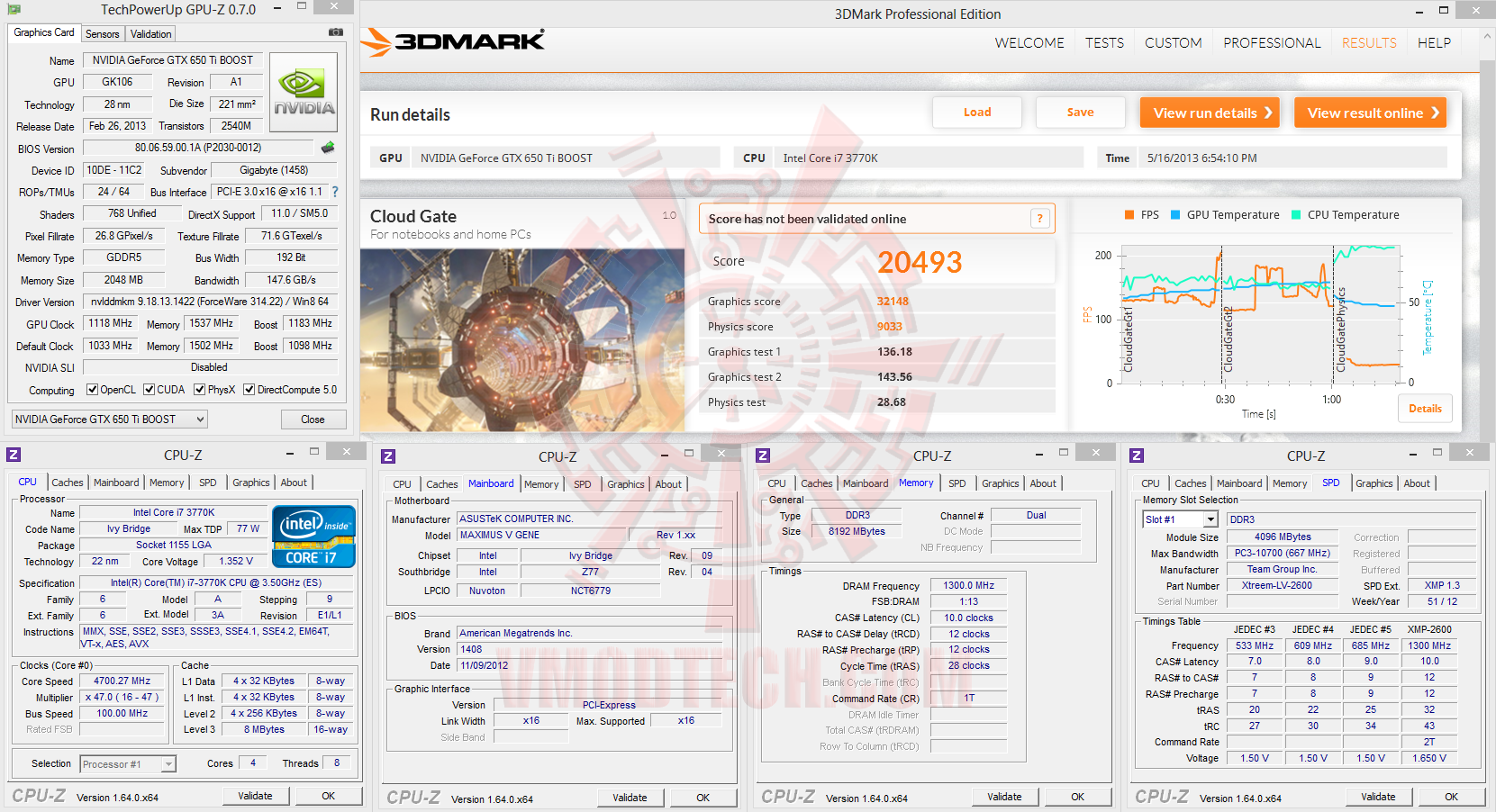
Task: Click the Physics score value 9033
Action: [890, 327]
